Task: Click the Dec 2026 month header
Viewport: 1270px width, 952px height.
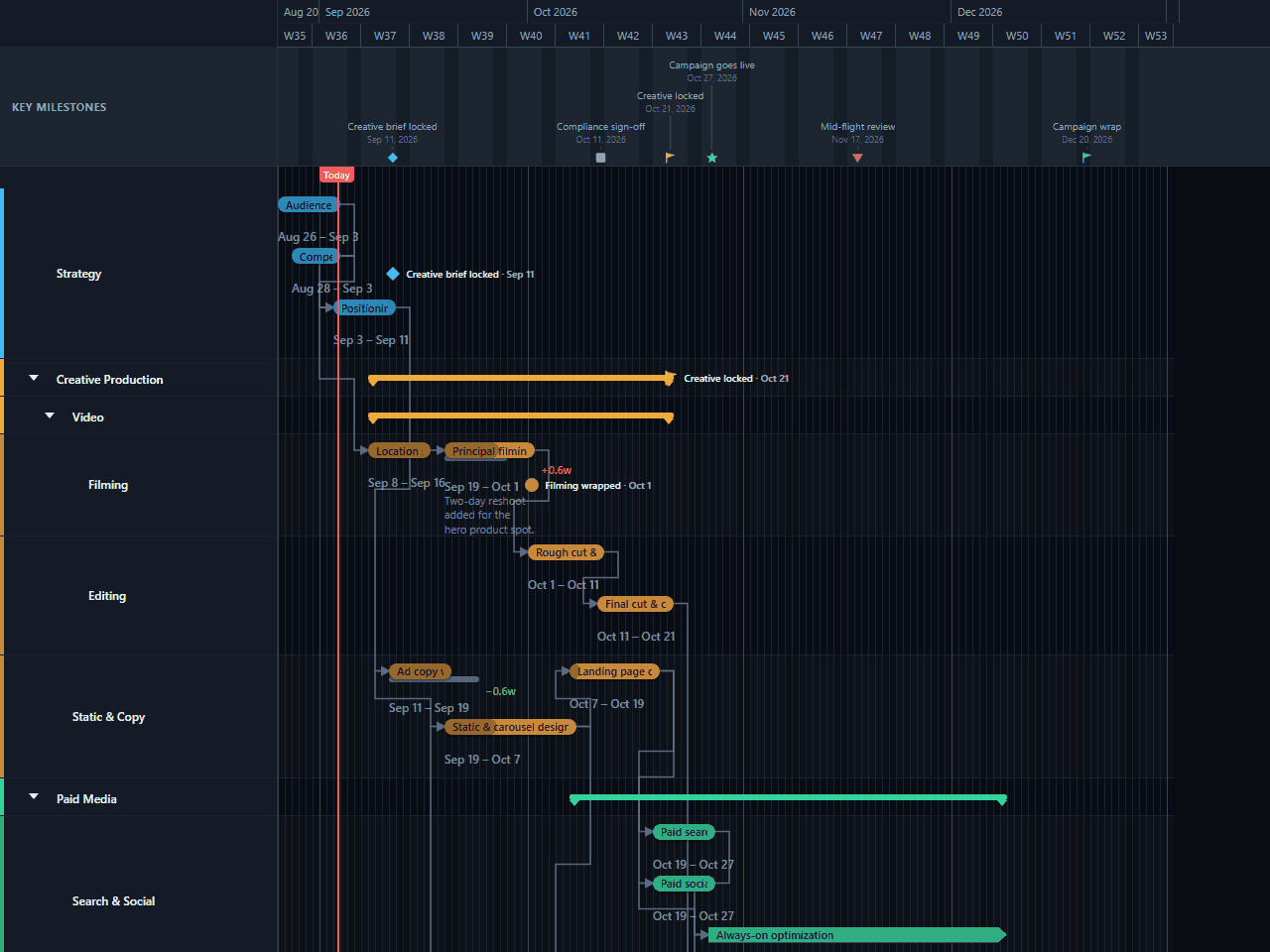Action: tap(980, 12)
